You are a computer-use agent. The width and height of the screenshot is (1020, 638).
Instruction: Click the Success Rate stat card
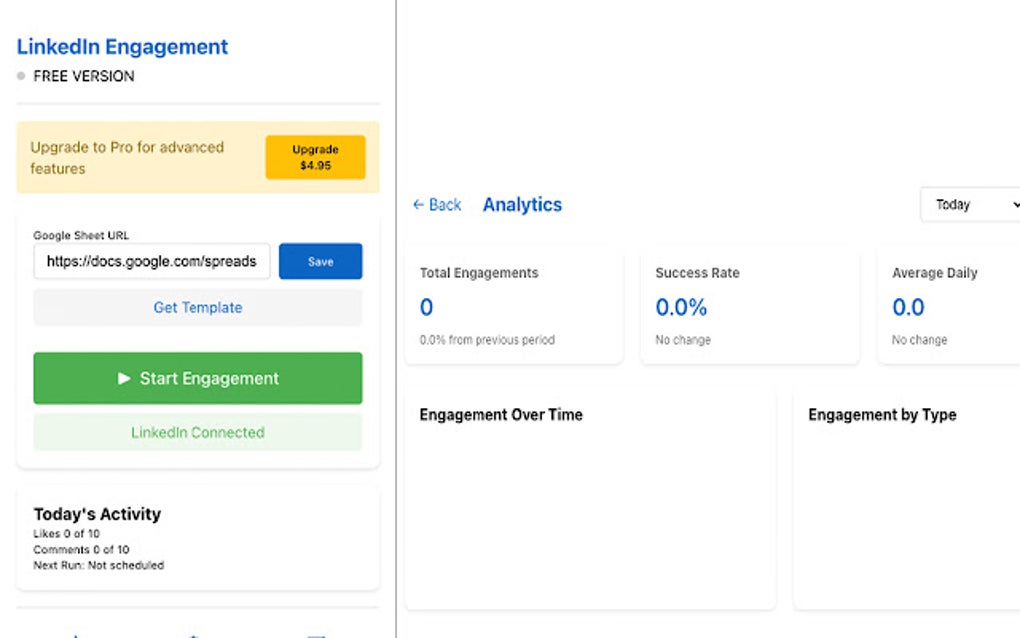click(750, 305)
